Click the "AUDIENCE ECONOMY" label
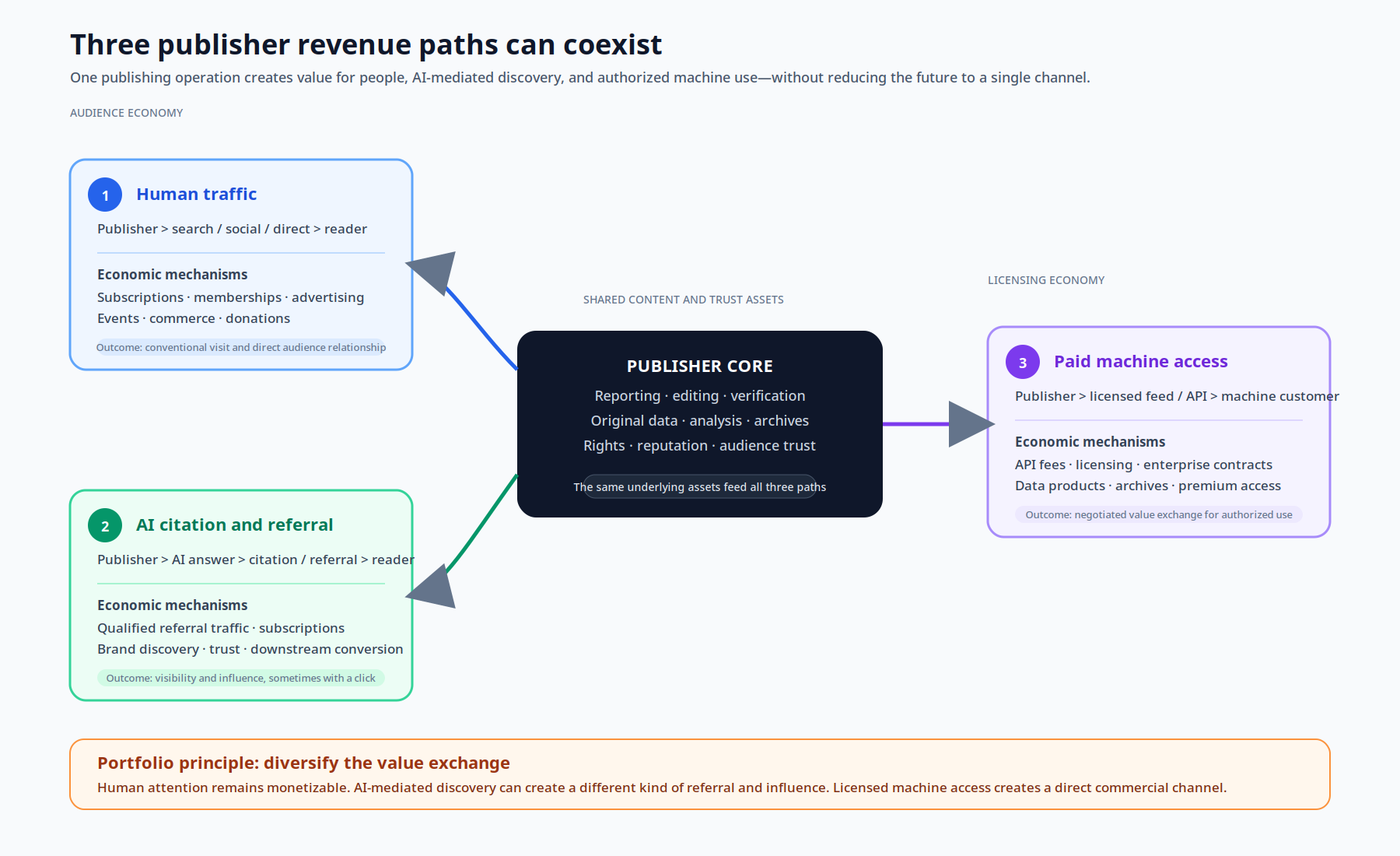Image resolution: width=1400 pixels, height=856 pixels. [x=127, y=113]
